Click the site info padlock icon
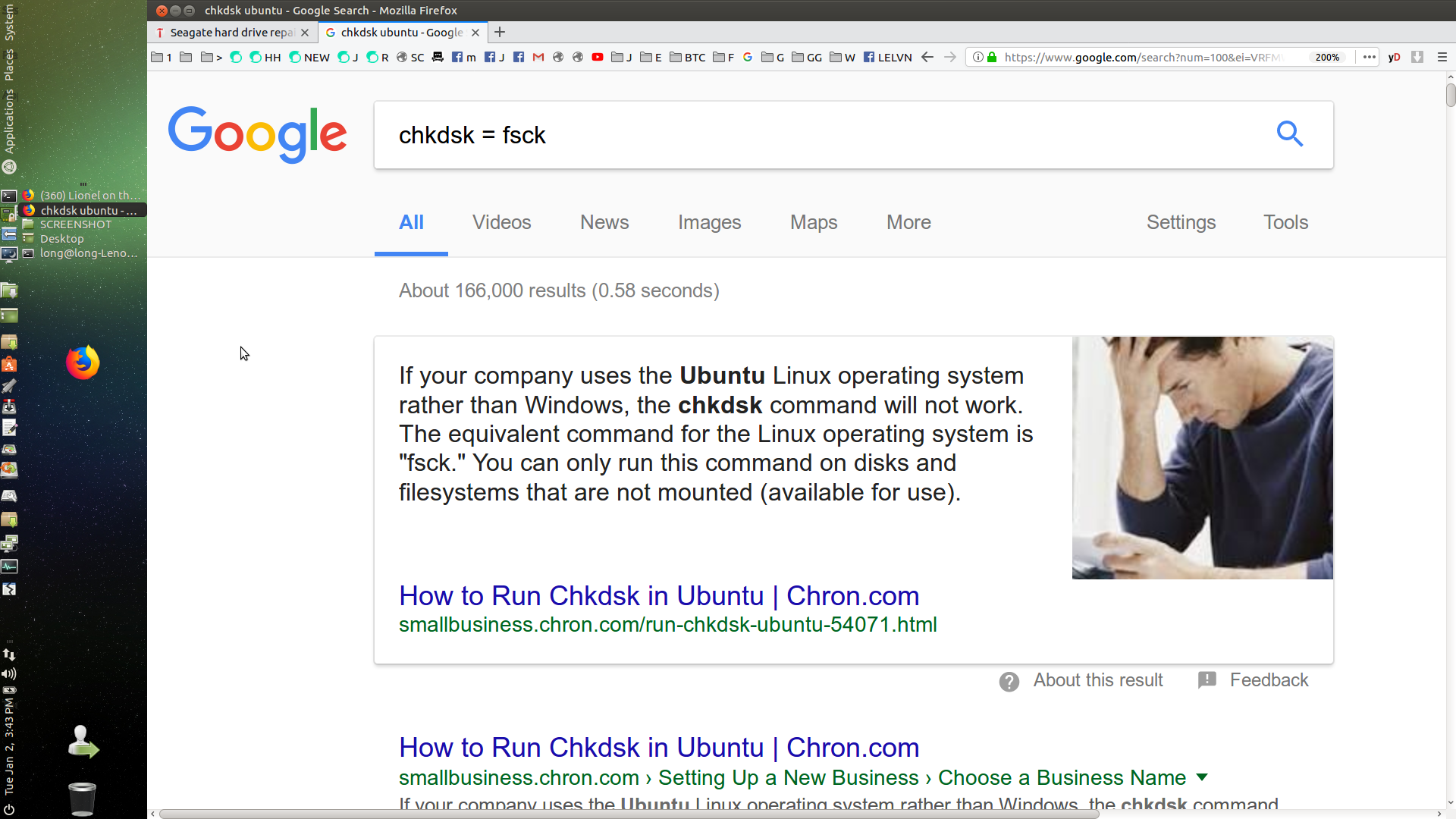This screenshot has width=1456, height=819. (x=992, y=57)
